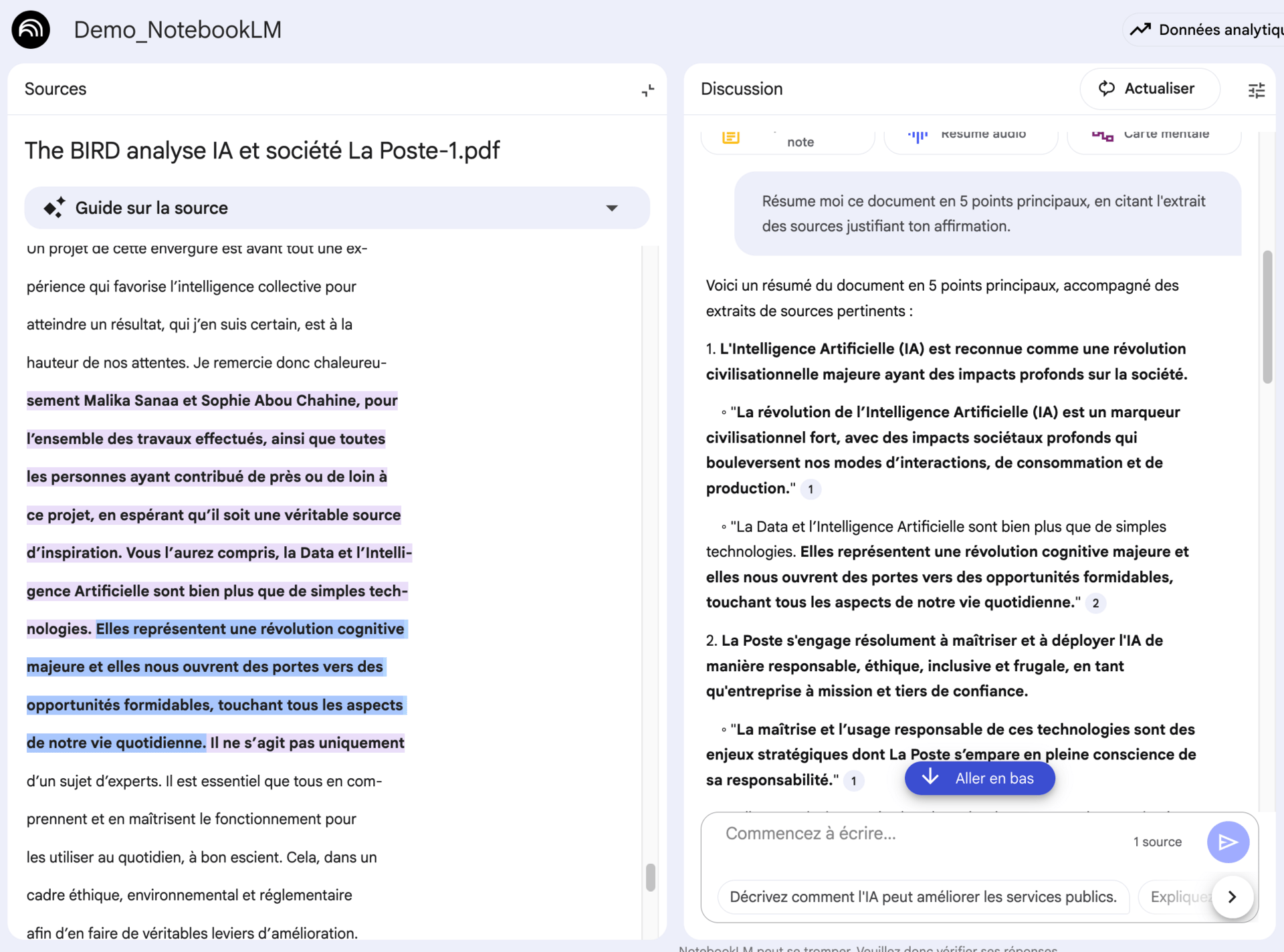Click the blue highlighted passage "Elles représentent une révolution cognitive"

tap(250, 629)
